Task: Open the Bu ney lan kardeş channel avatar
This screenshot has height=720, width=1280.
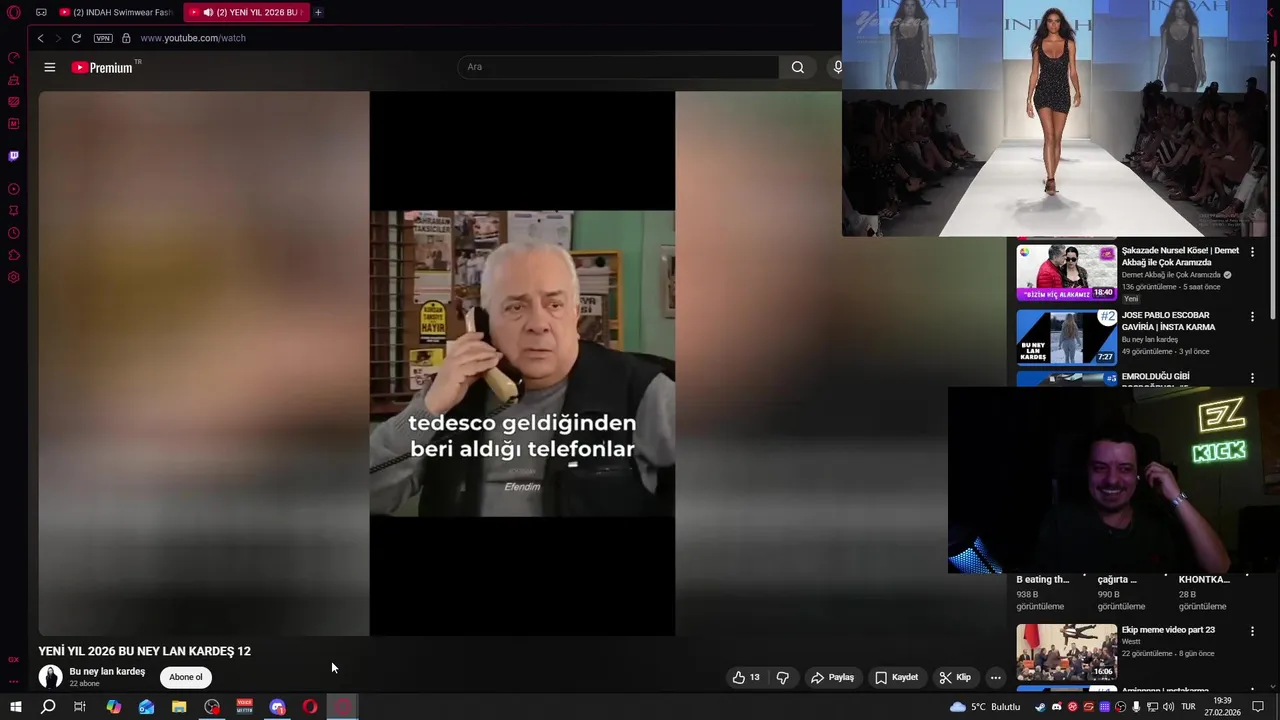Action: point(50,677)
